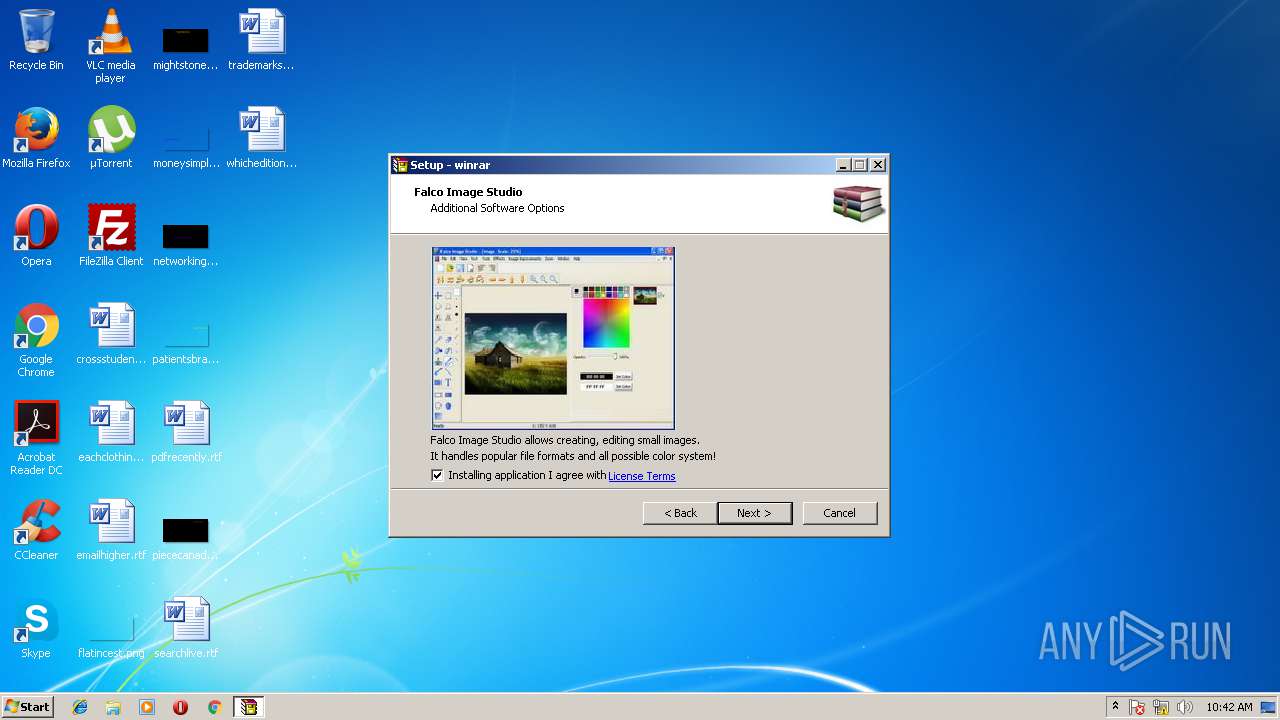Open the volume control in tray
This screenshot has width=1280, height=720.
[x=1185, y=707]
